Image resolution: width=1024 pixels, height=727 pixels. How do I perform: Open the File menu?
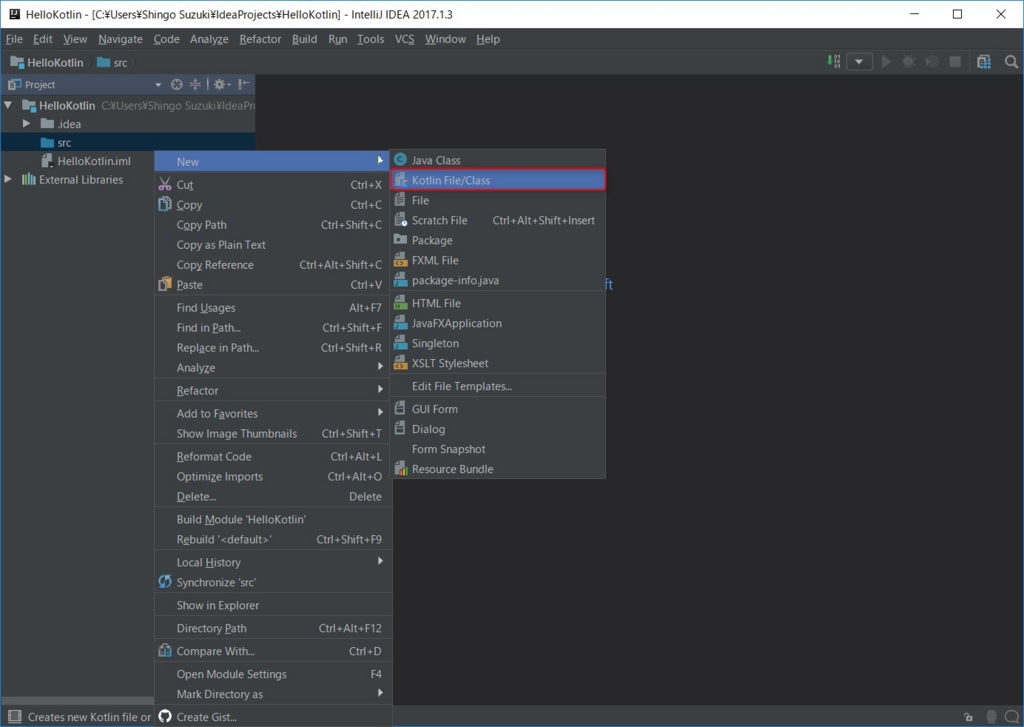coord(14,39)
